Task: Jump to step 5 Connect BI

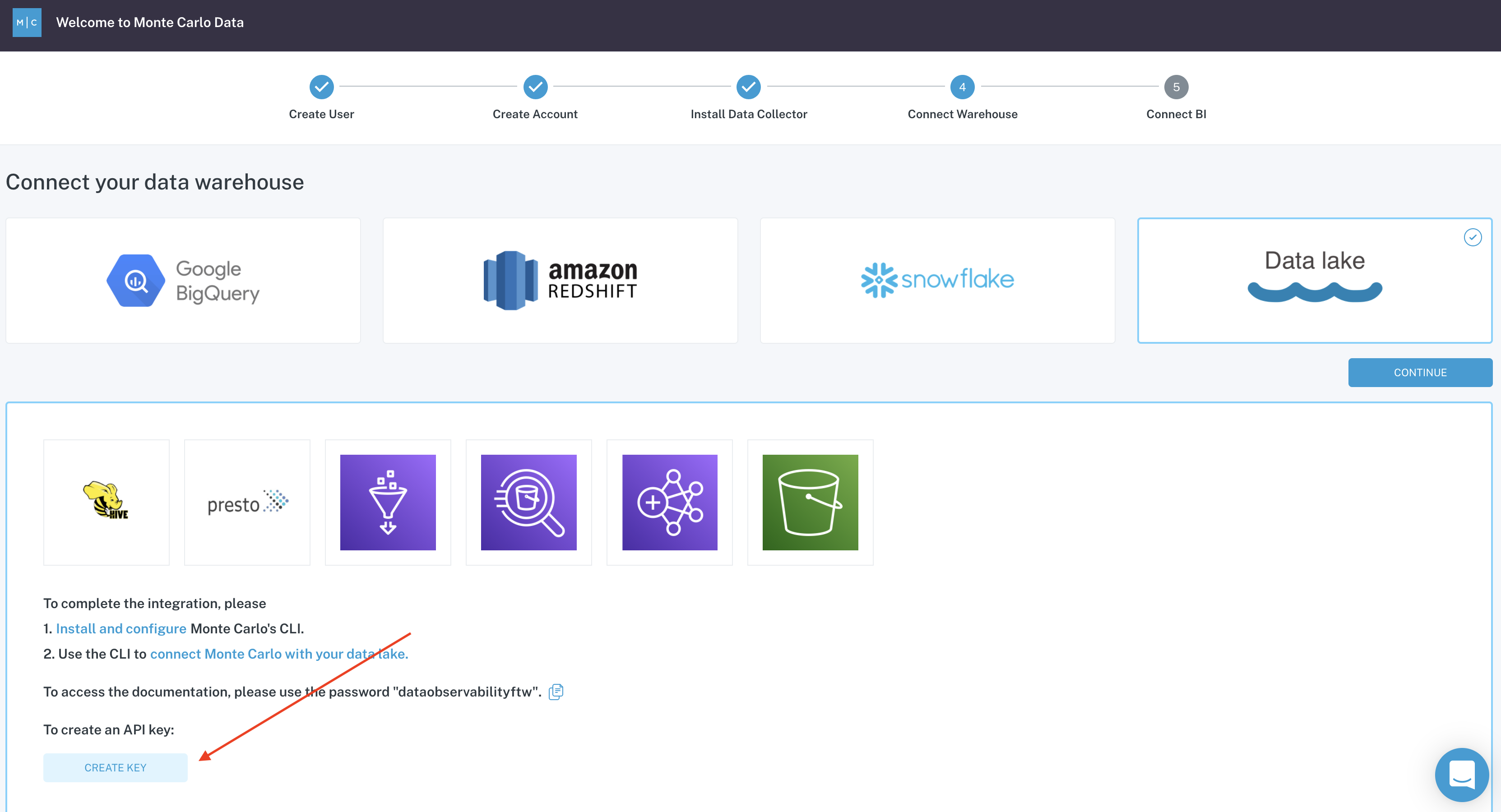Action: coord(1175,88)
